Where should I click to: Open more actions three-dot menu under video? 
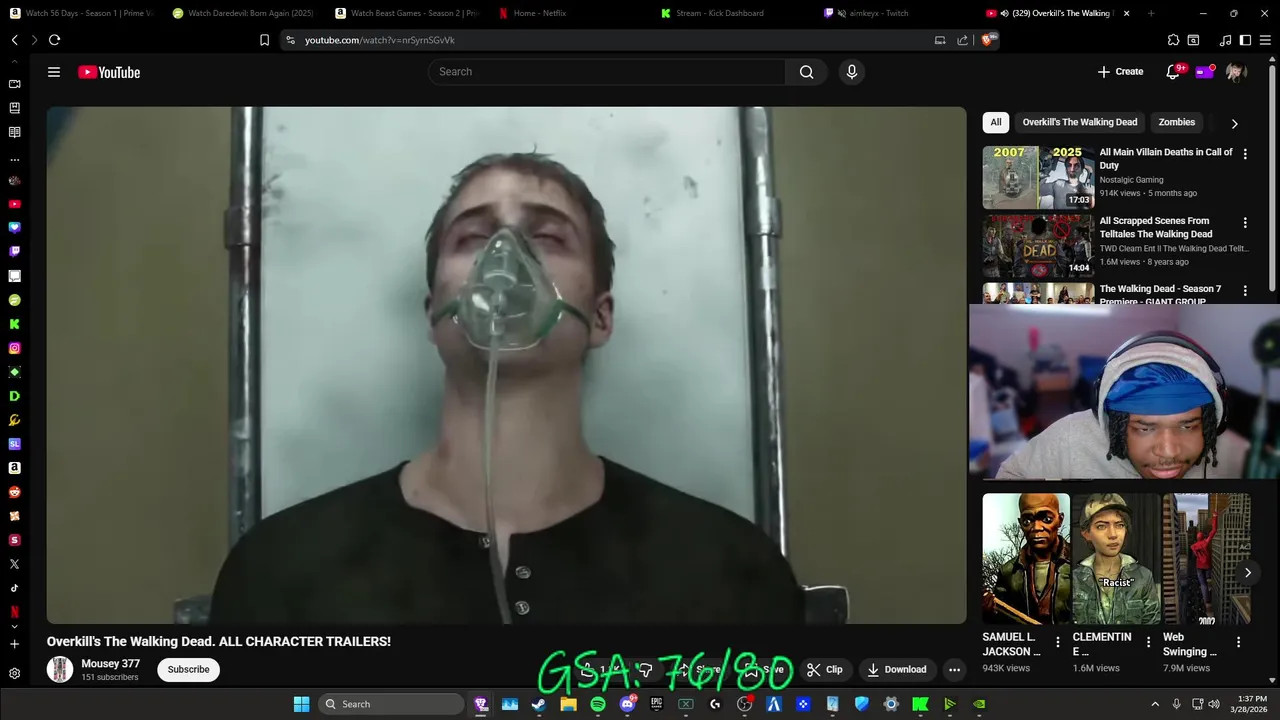pos(954,670)
